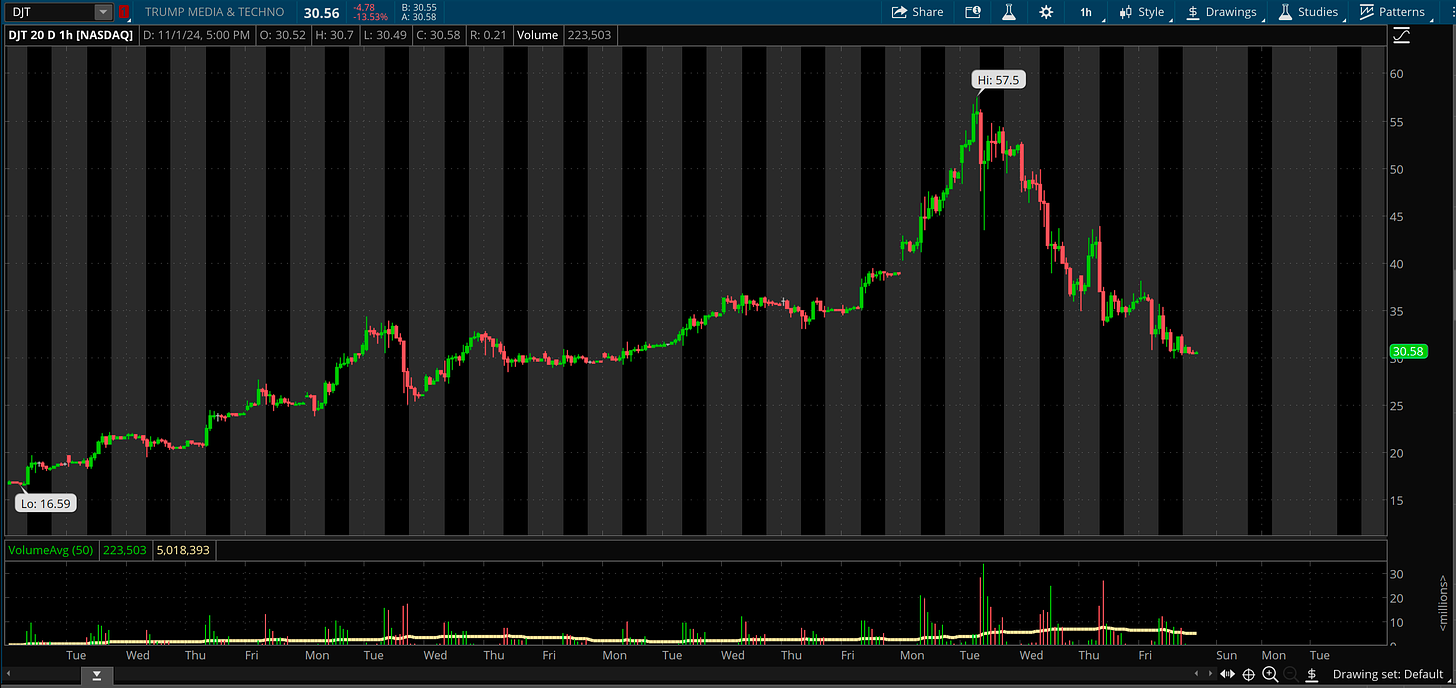Click the TRUMP MEDIA & TECHNO company name
Image resolution: width=1456 pixels, height=688 pixels.
[x=214, y=12]
